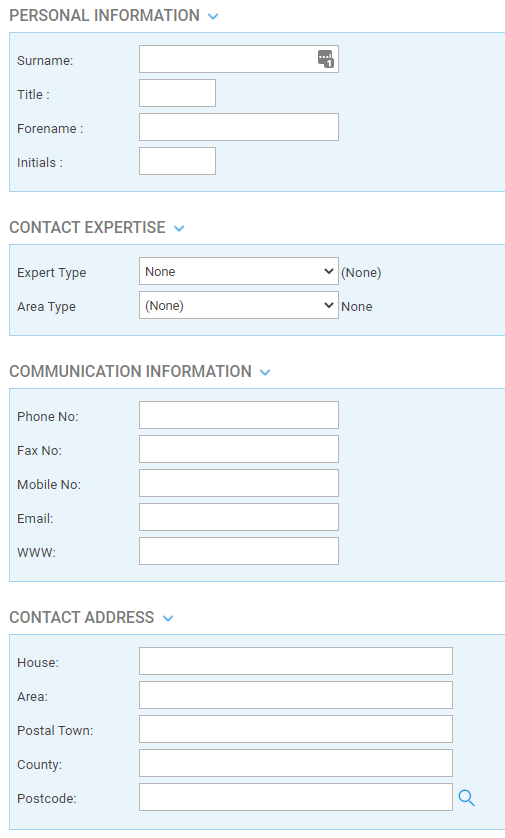
Task: Open the Expert Type dropdown
Action: click(239, 271)
